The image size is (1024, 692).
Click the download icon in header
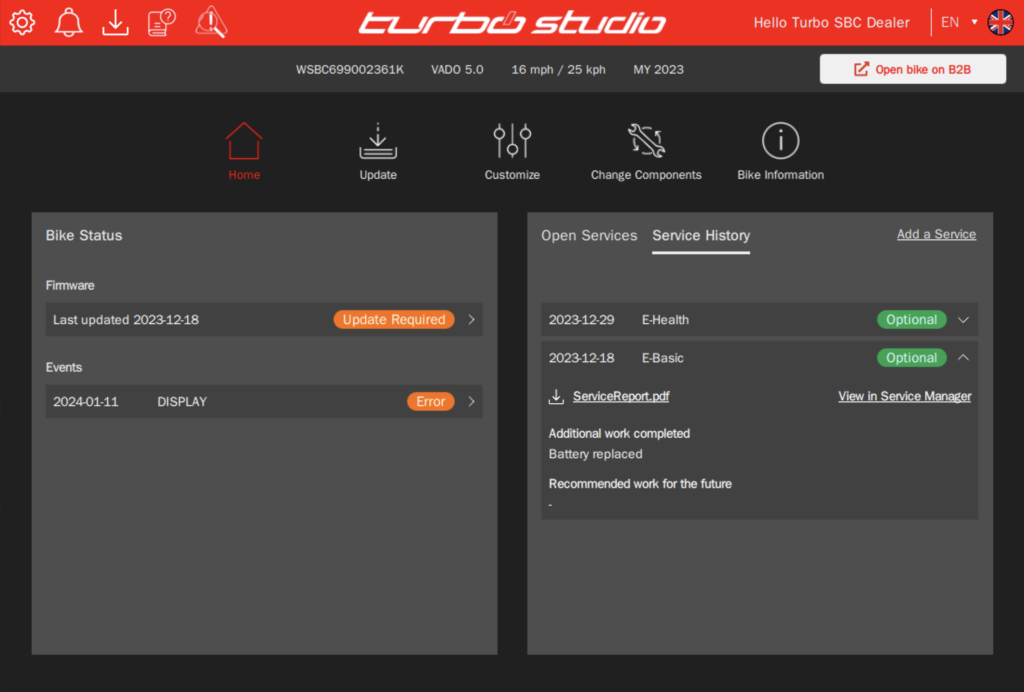pyautogui.click(x=116, y=22)
